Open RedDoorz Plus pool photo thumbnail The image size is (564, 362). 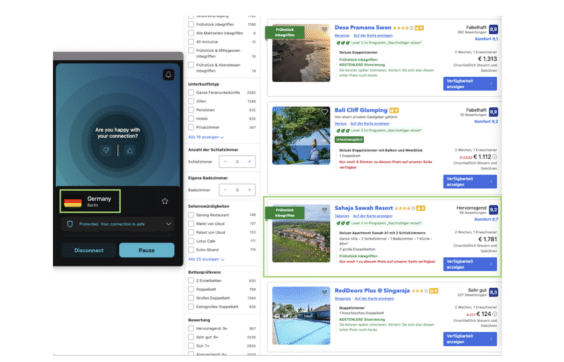click(301, 316)
